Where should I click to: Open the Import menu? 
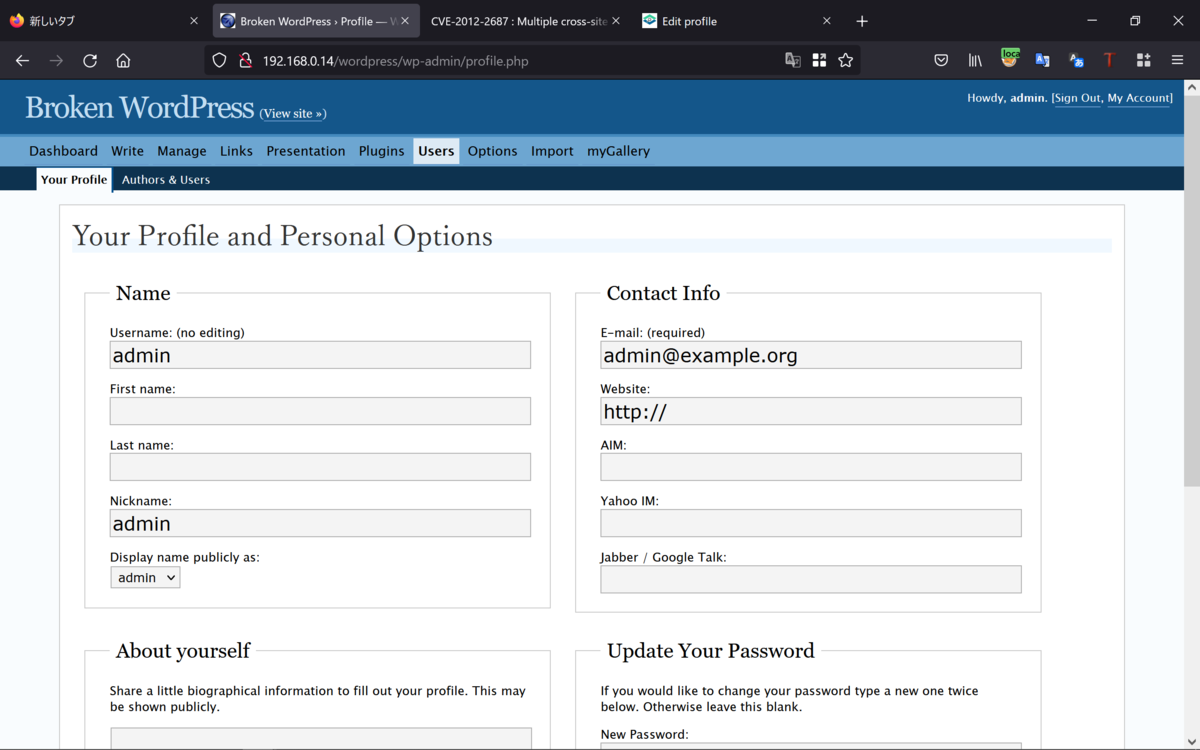[552, 151]
